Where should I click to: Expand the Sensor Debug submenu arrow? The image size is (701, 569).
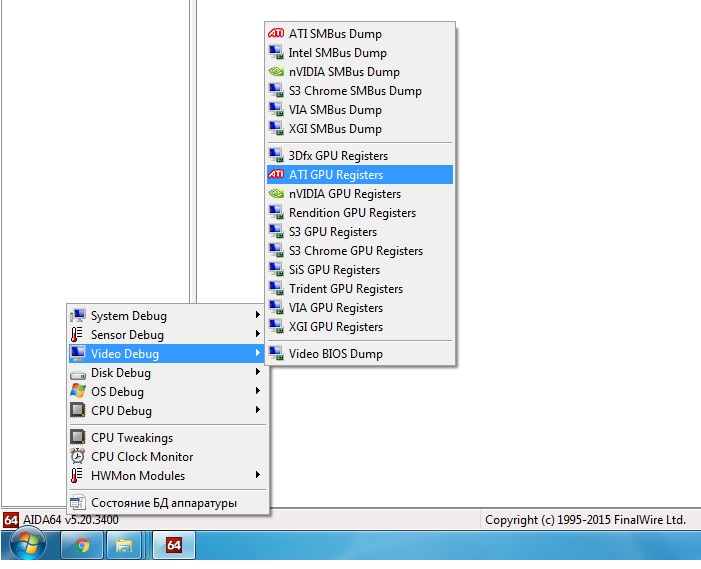258,334
